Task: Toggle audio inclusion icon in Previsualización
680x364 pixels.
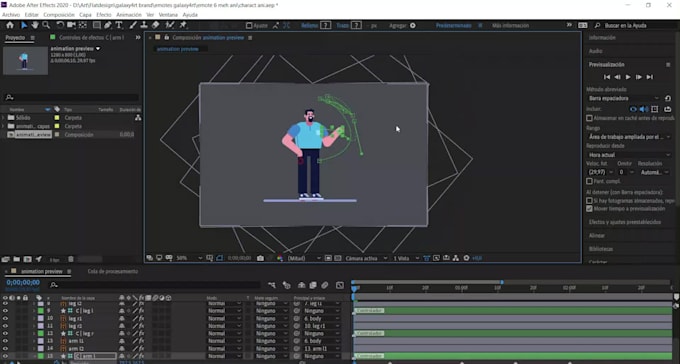Action: point(644,109)
